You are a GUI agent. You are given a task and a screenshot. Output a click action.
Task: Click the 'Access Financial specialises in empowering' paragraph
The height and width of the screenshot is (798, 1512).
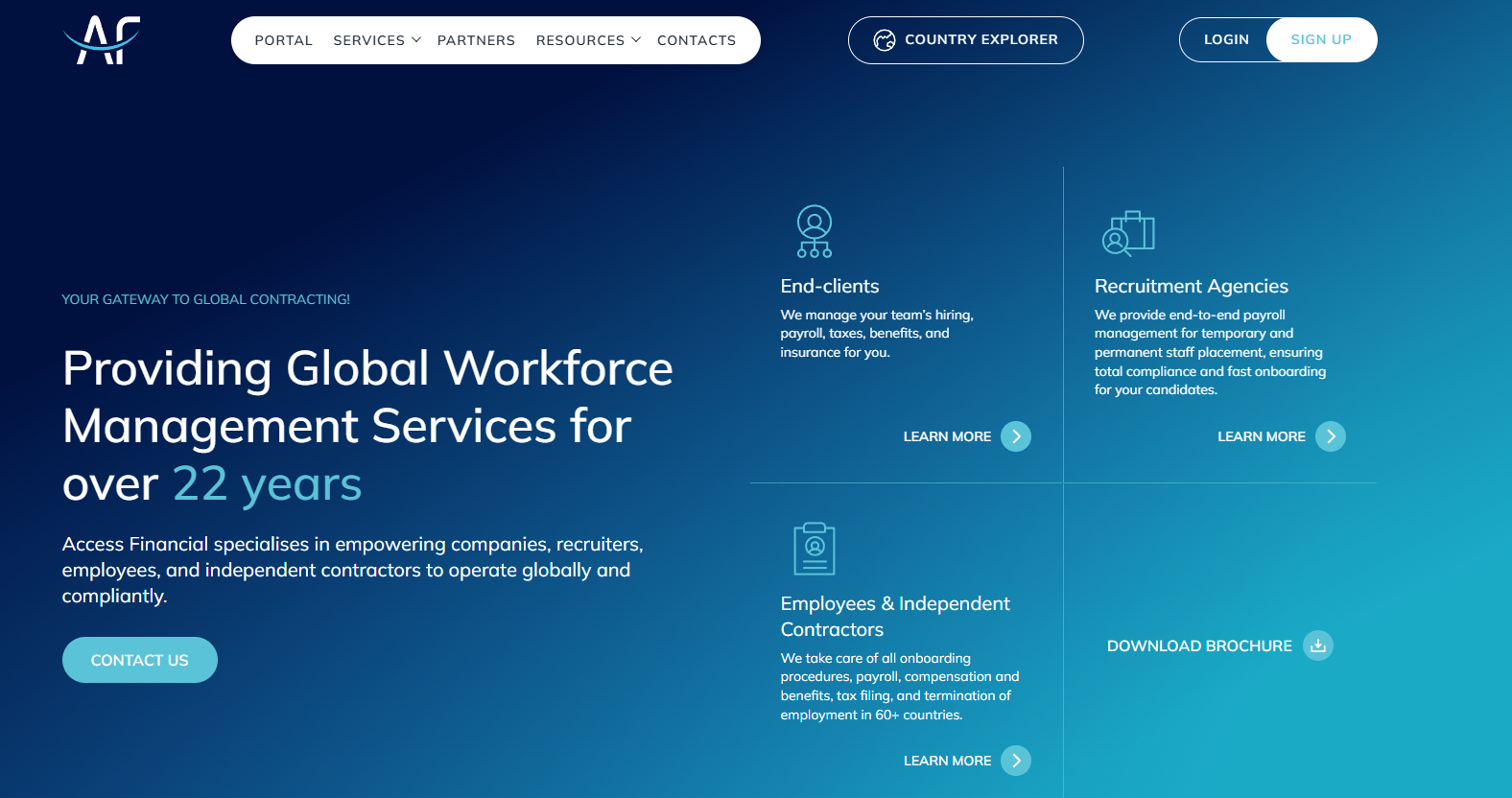coord(353,570)
